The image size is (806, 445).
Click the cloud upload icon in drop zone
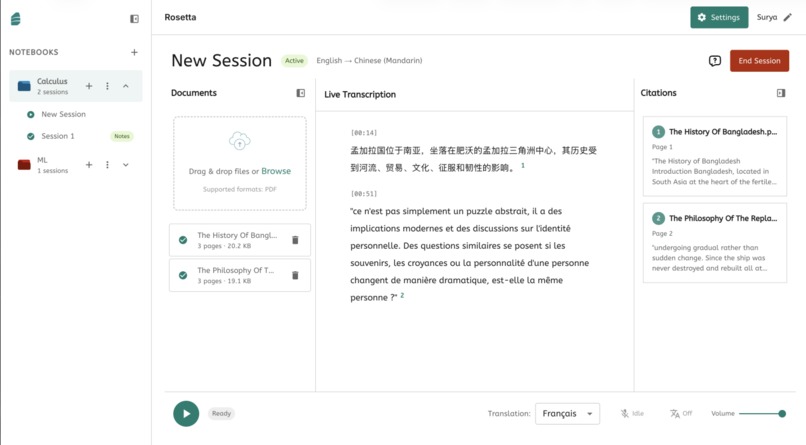tap(240, 141)
